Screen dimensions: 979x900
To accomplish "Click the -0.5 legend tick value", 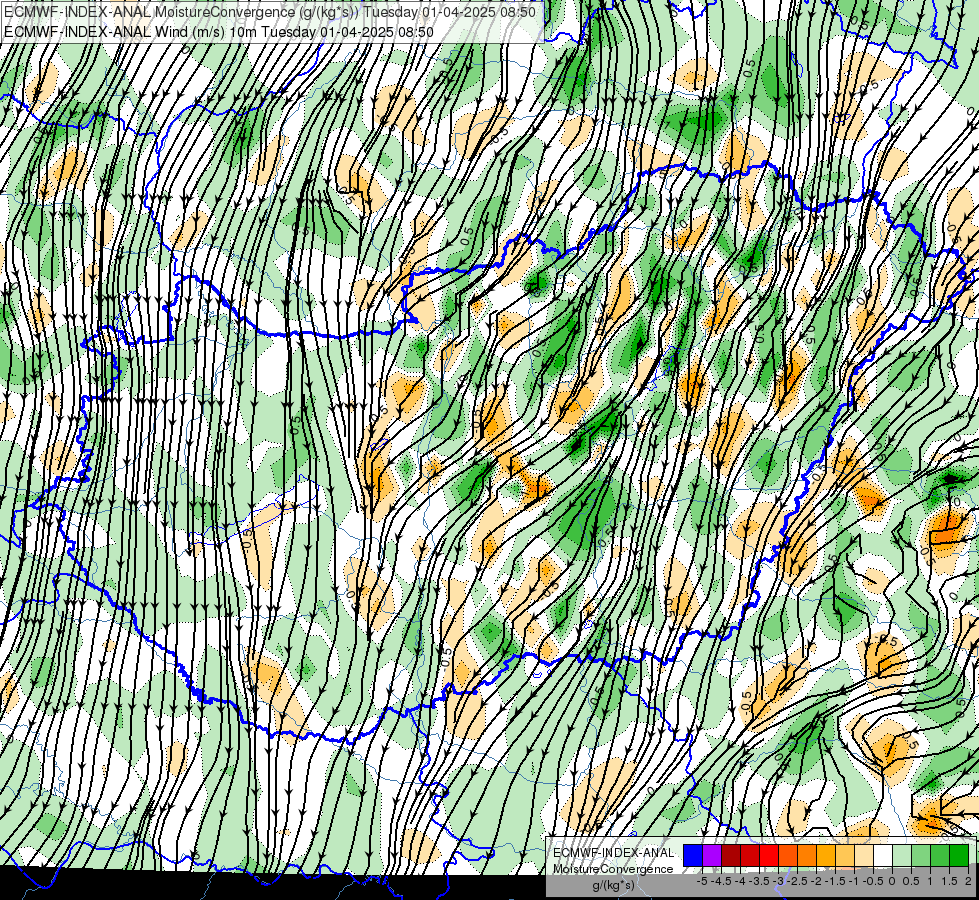I will coord(873,881).
